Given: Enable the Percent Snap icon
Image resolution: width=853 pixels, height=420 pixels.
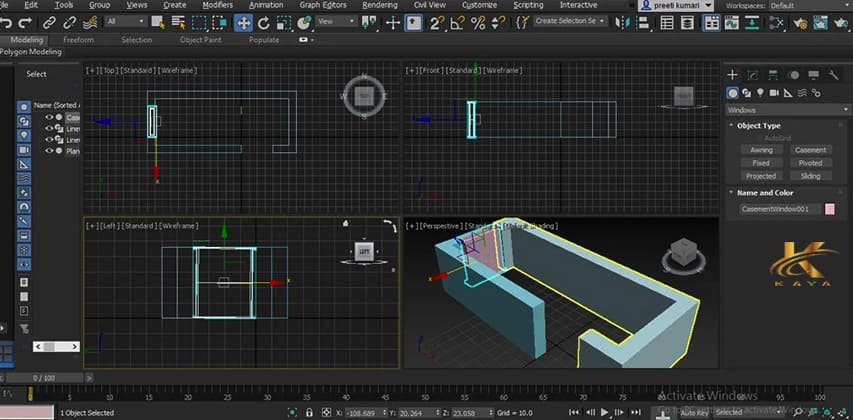Looking at the screenshot, I should (x=478, y=22).
